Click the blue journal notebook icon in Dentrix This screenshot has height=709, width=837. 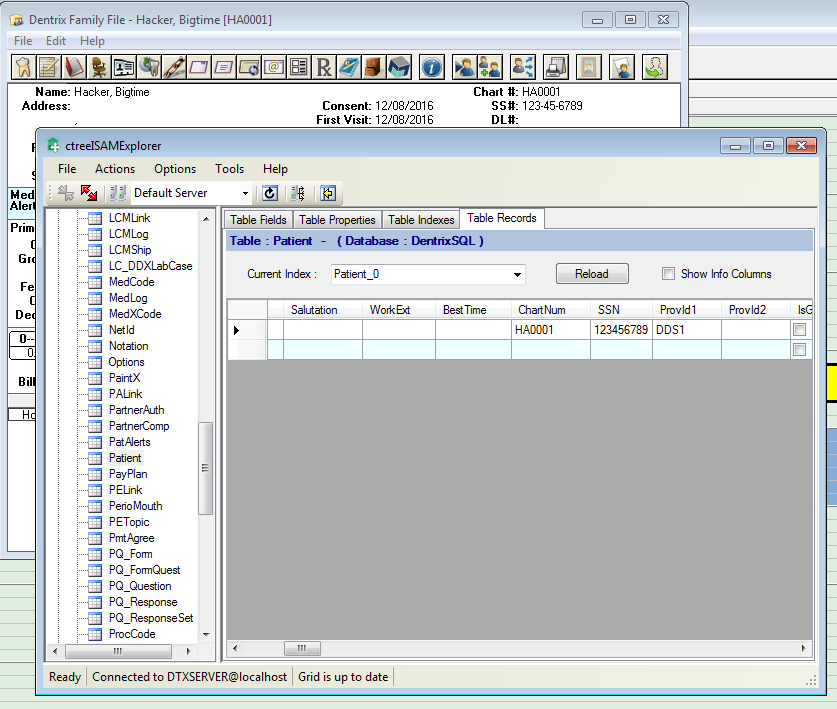[350, 67]
